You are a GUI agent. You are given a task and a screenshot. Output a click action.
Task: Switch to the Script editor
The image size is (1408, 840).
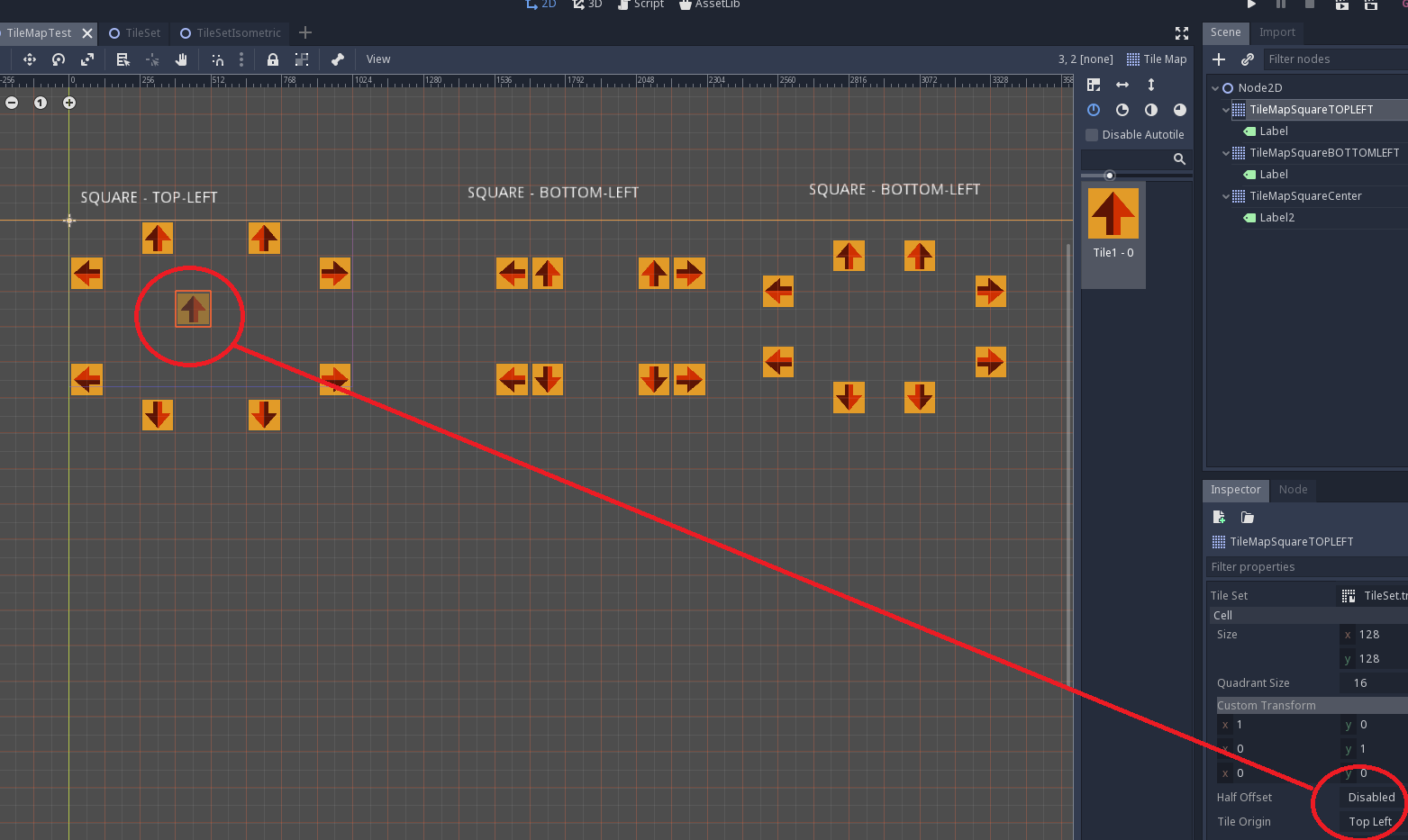(x=640, y=5)
